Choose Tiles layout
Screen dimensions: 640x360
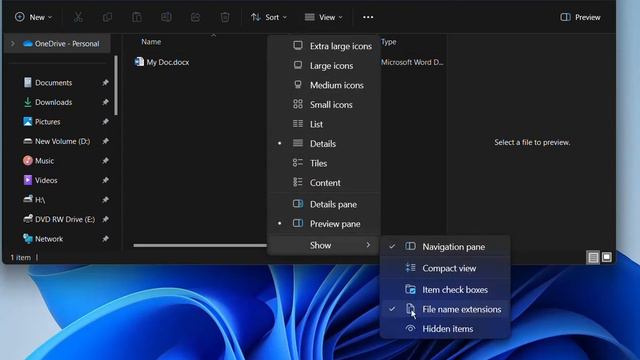[x=324, y=163]
